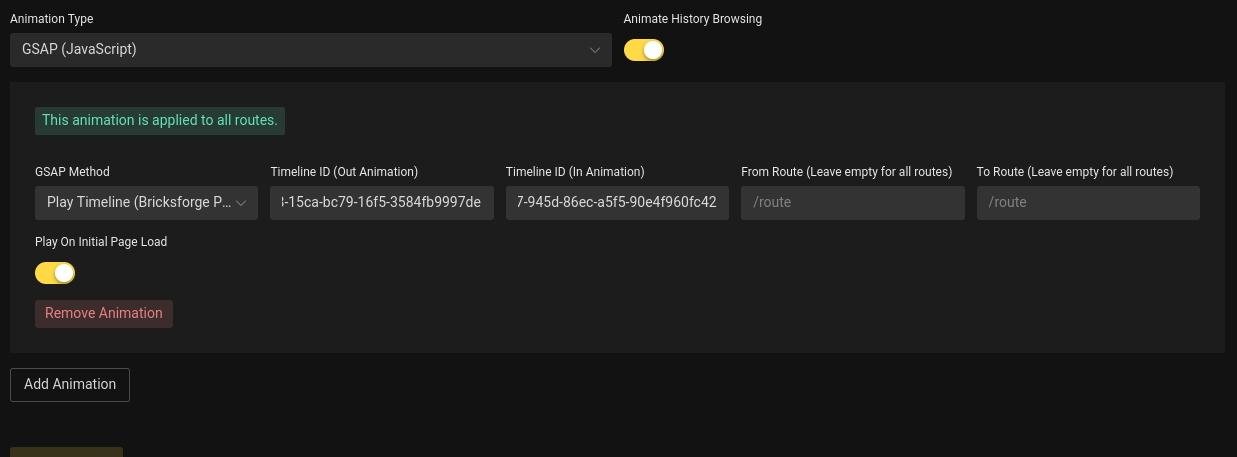Image resolution: width=1237 pixels, height=457 pixels.
Task: Click the partially visible yellow button at bottom
Action: pos(66,452)
